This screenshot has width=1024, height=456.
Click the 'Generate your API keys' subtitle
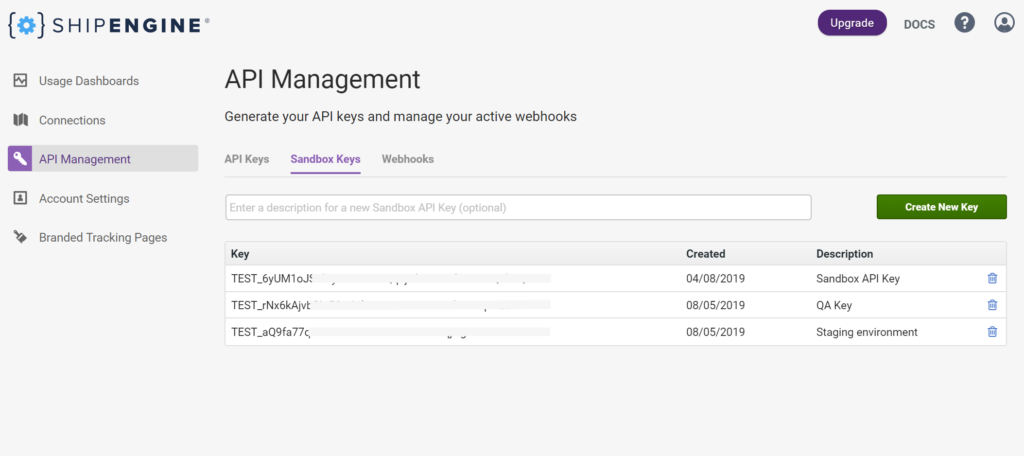(400, 117)
